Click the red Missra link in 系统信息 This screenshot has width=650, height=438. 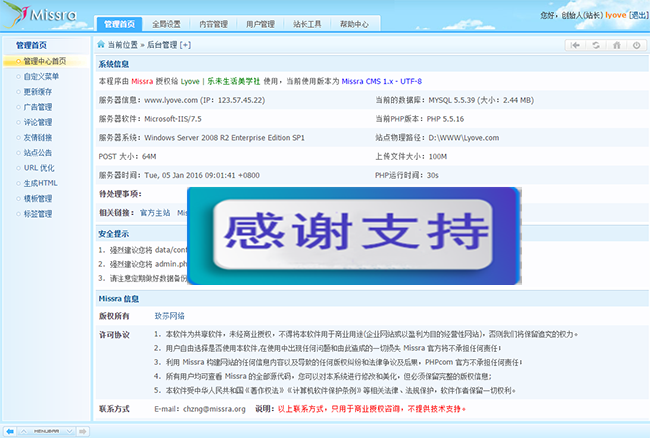[x=142, y=81]
